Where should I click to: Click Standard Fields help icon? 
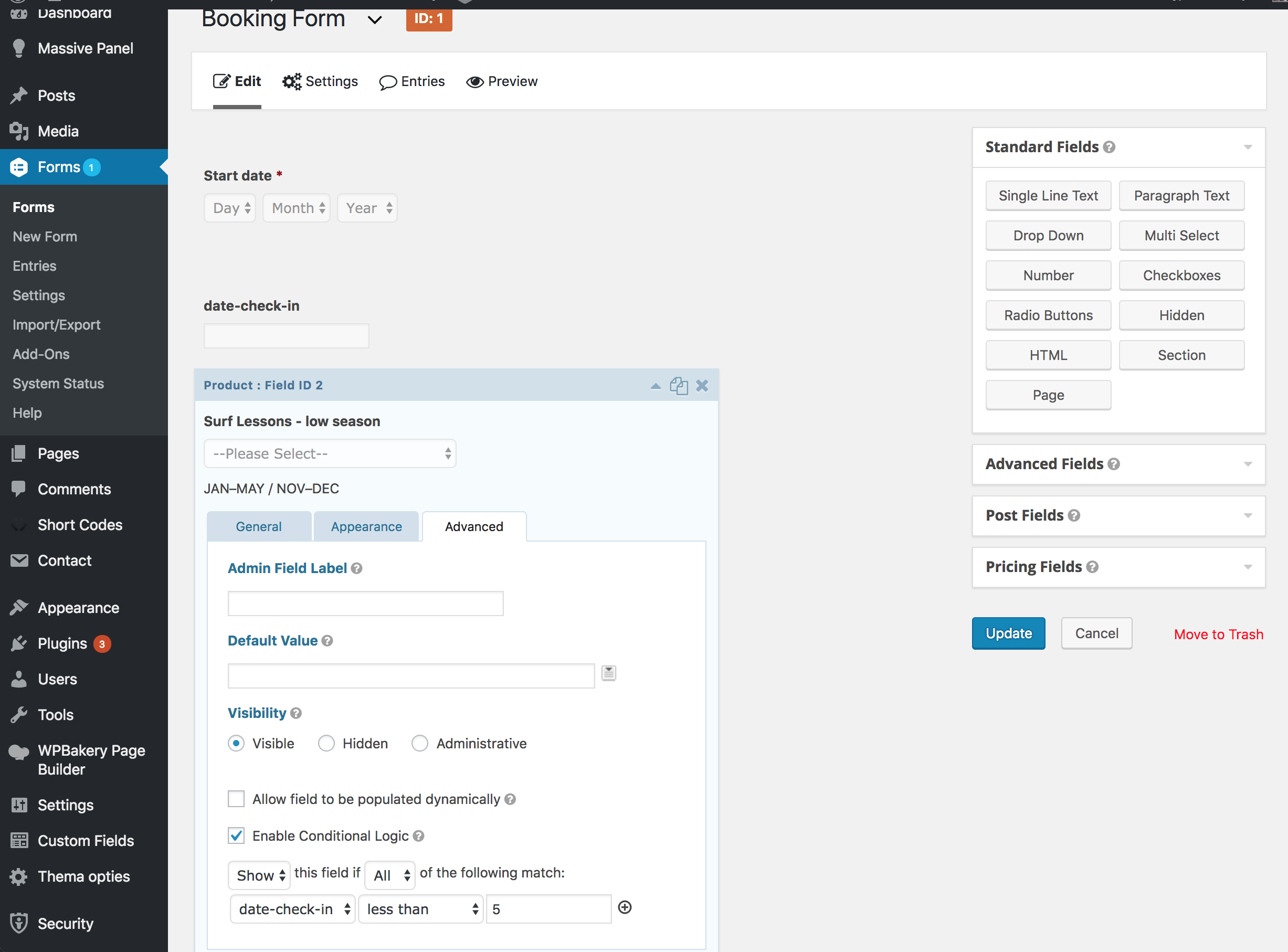point(1109,147)
